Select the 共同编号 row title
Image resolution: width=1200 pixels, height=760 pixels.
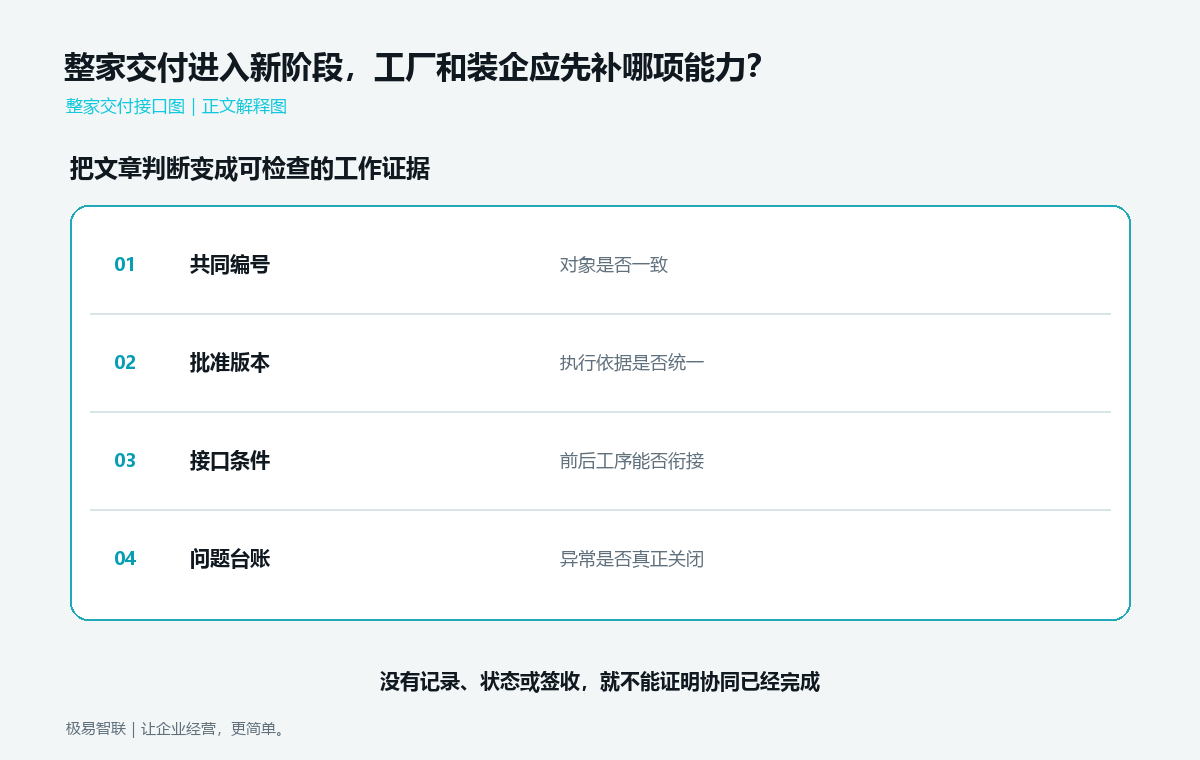[230, 265]
